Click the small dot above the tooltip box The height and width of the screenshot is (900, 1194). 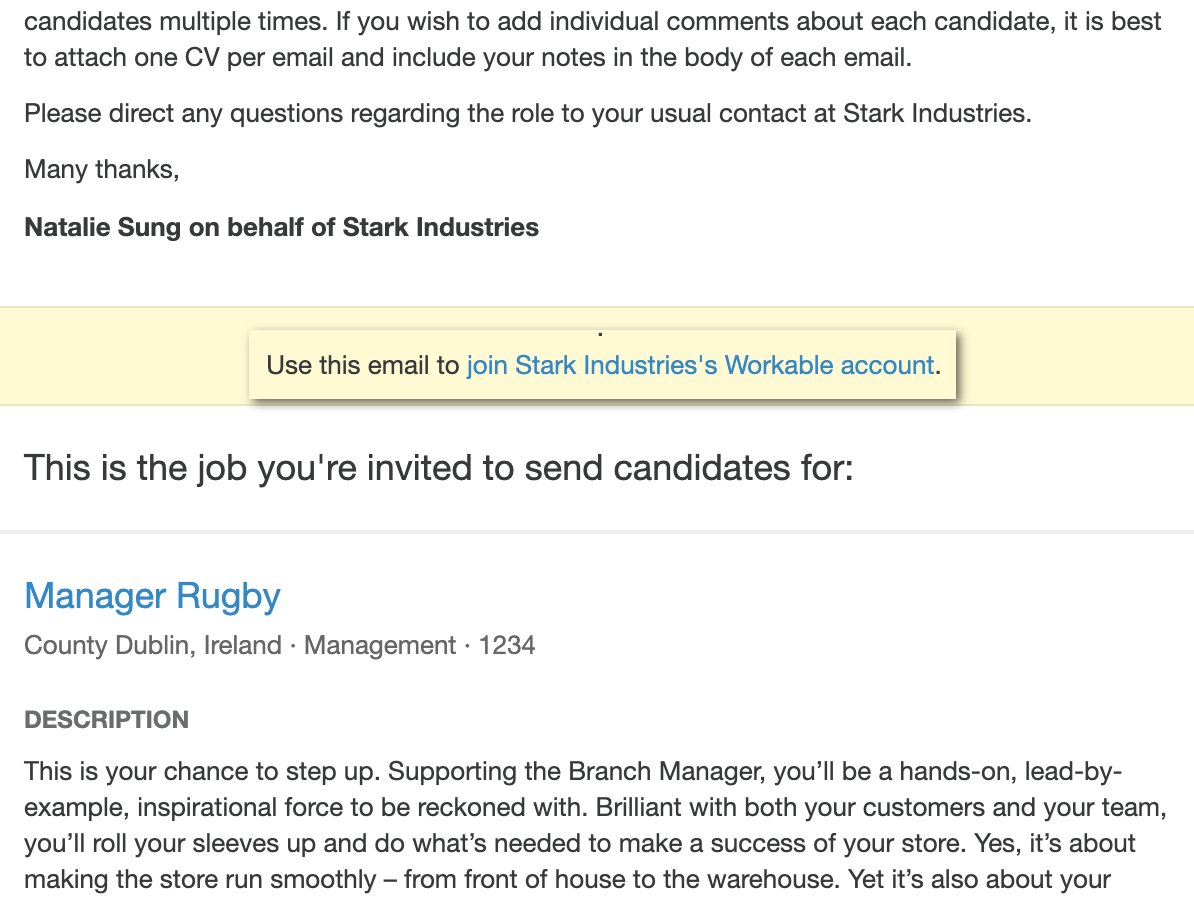tap(600, 334)
